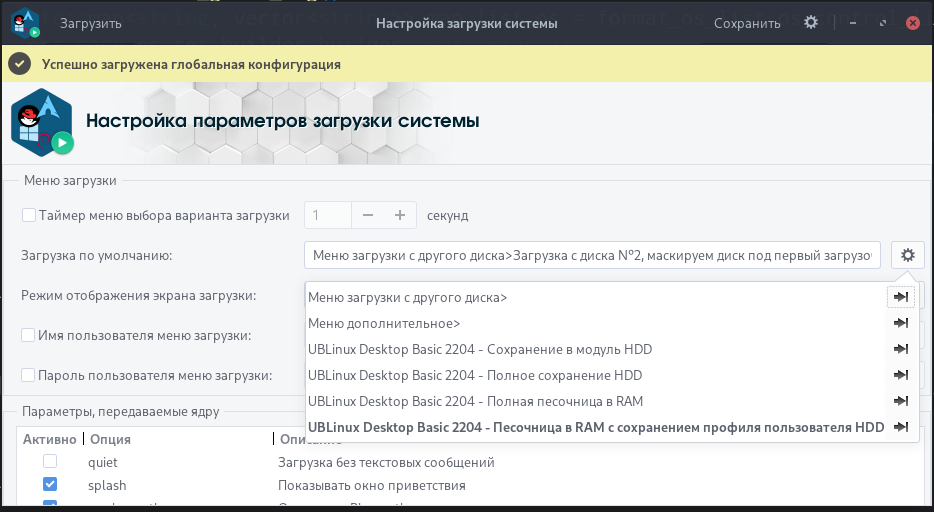Expand 'Меню дополнительное>' submenu entry
Image resolution: width=934 pixels, height=512 pixels.
tap(384, 323)
